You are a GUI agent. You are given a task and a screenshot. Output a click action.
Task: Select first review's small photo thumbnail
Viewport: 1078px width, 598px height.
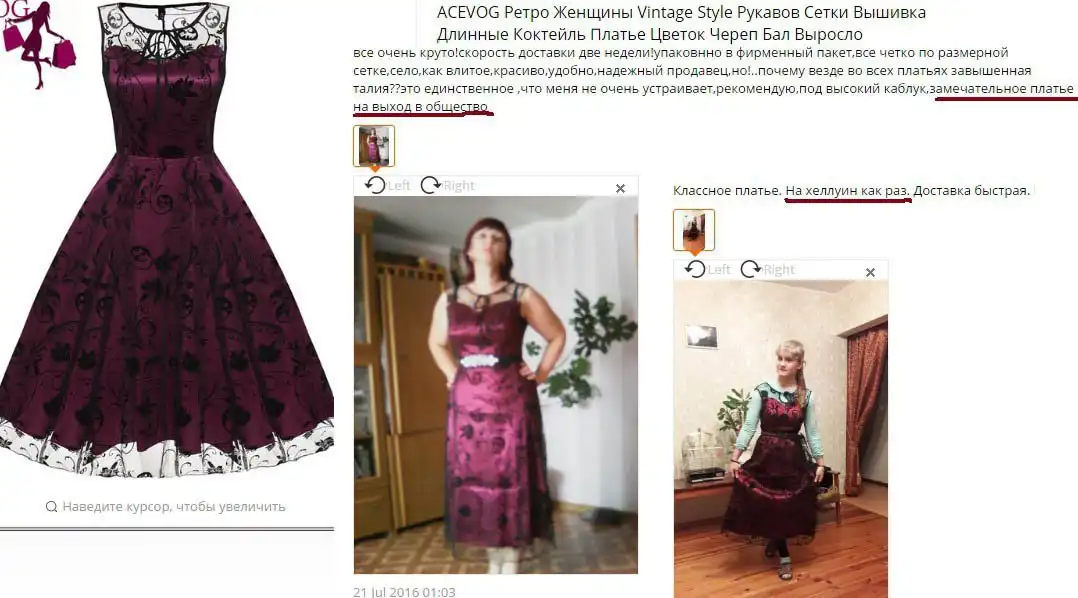(x=374, y=146)
